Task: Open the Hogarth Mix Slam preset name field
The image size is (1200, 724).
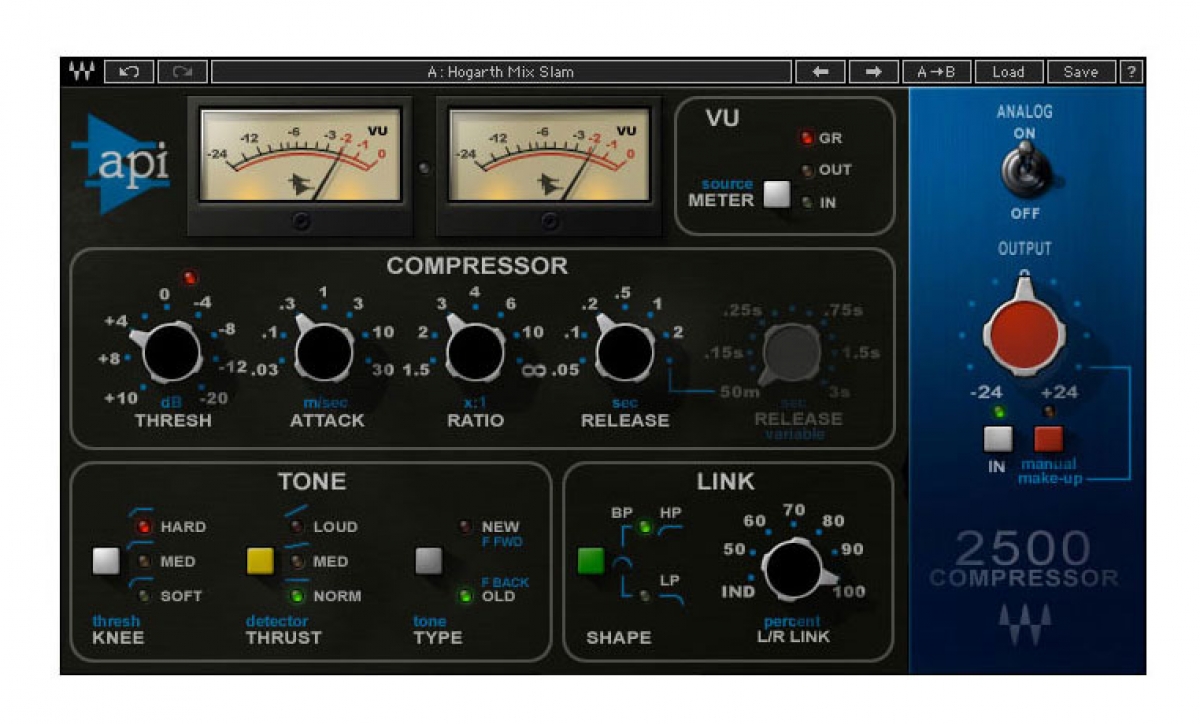Action: point(501,72)
